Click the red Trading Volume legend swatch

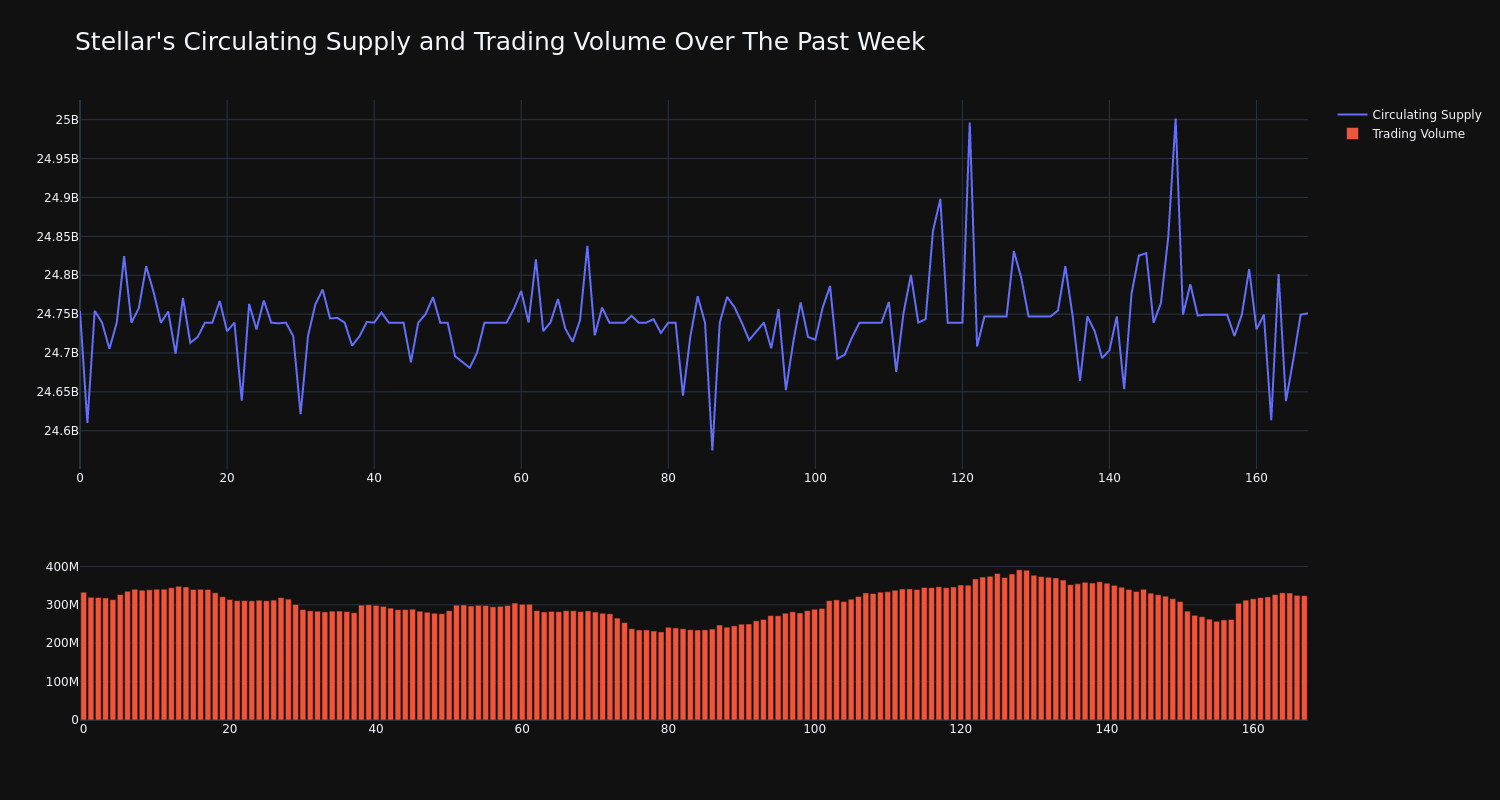click(x=1352, y=134)
